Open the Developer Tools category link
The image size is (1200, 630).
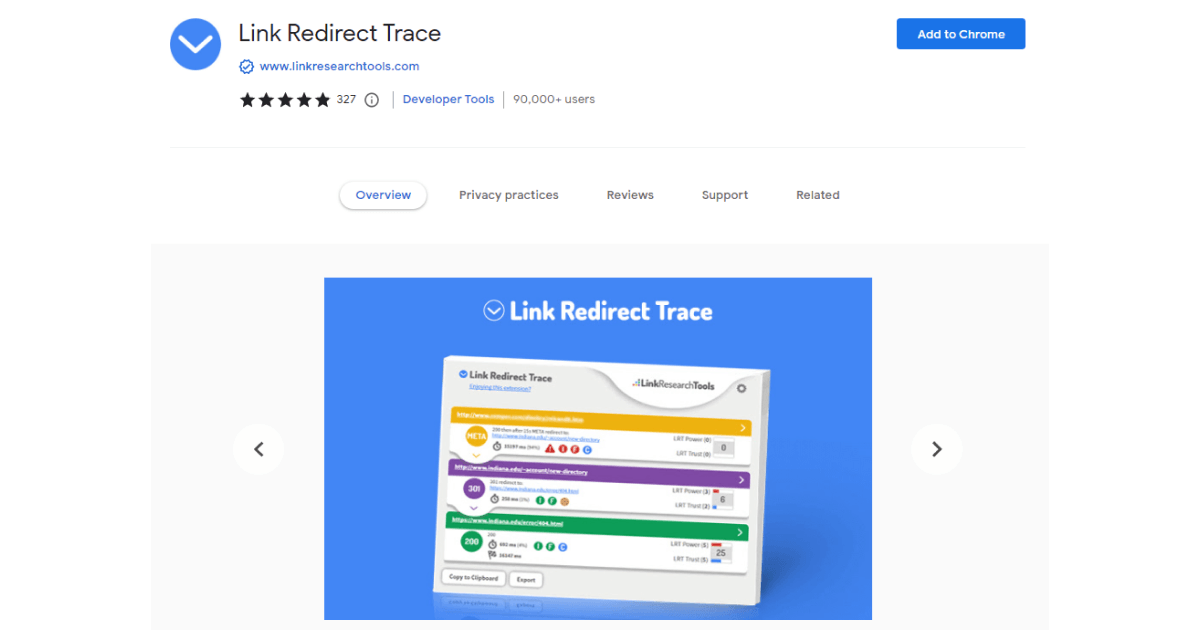click(x=448, y=100)
